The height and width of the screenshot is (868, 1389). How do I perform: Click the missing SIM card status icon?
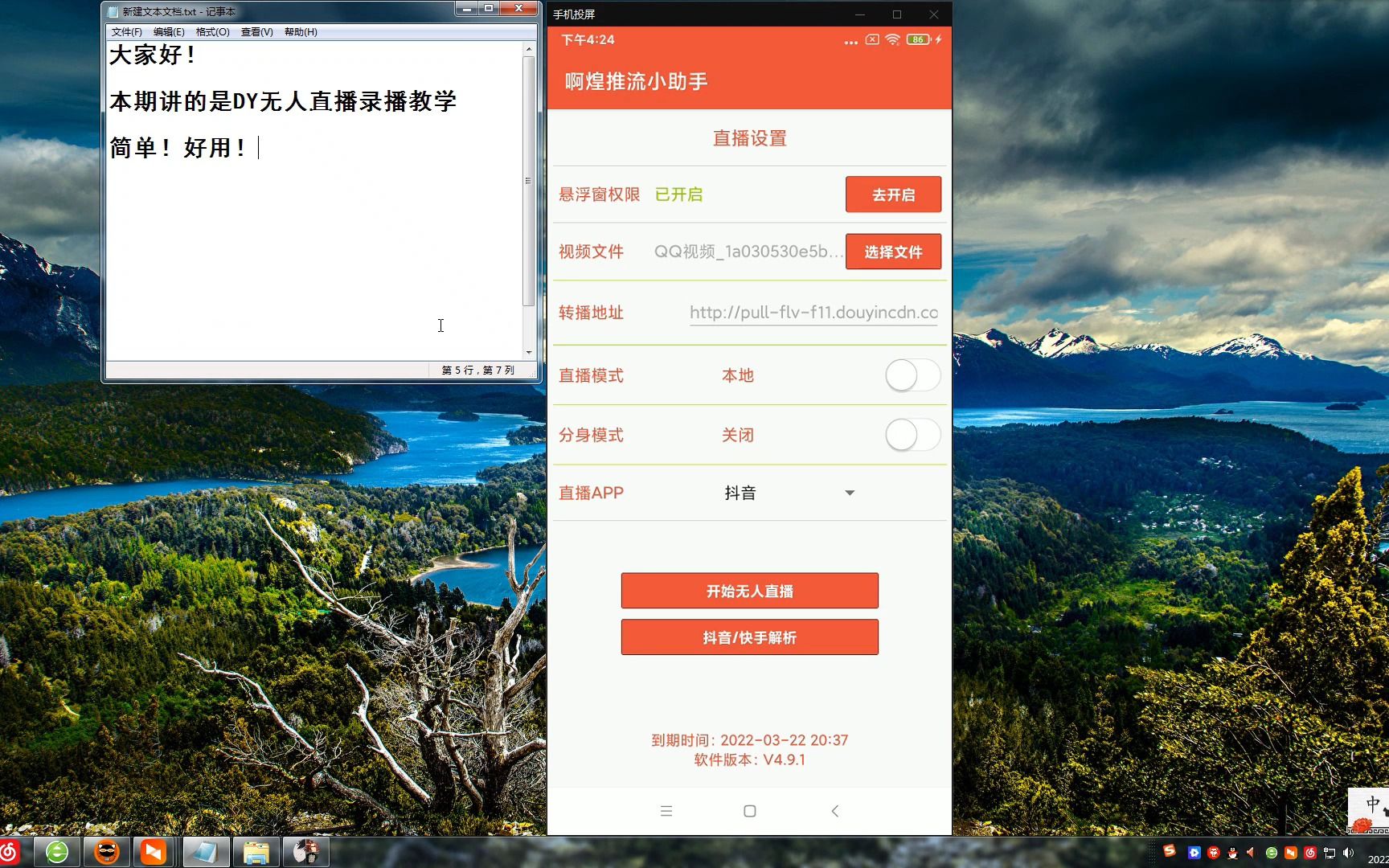[x=871, y=39]
